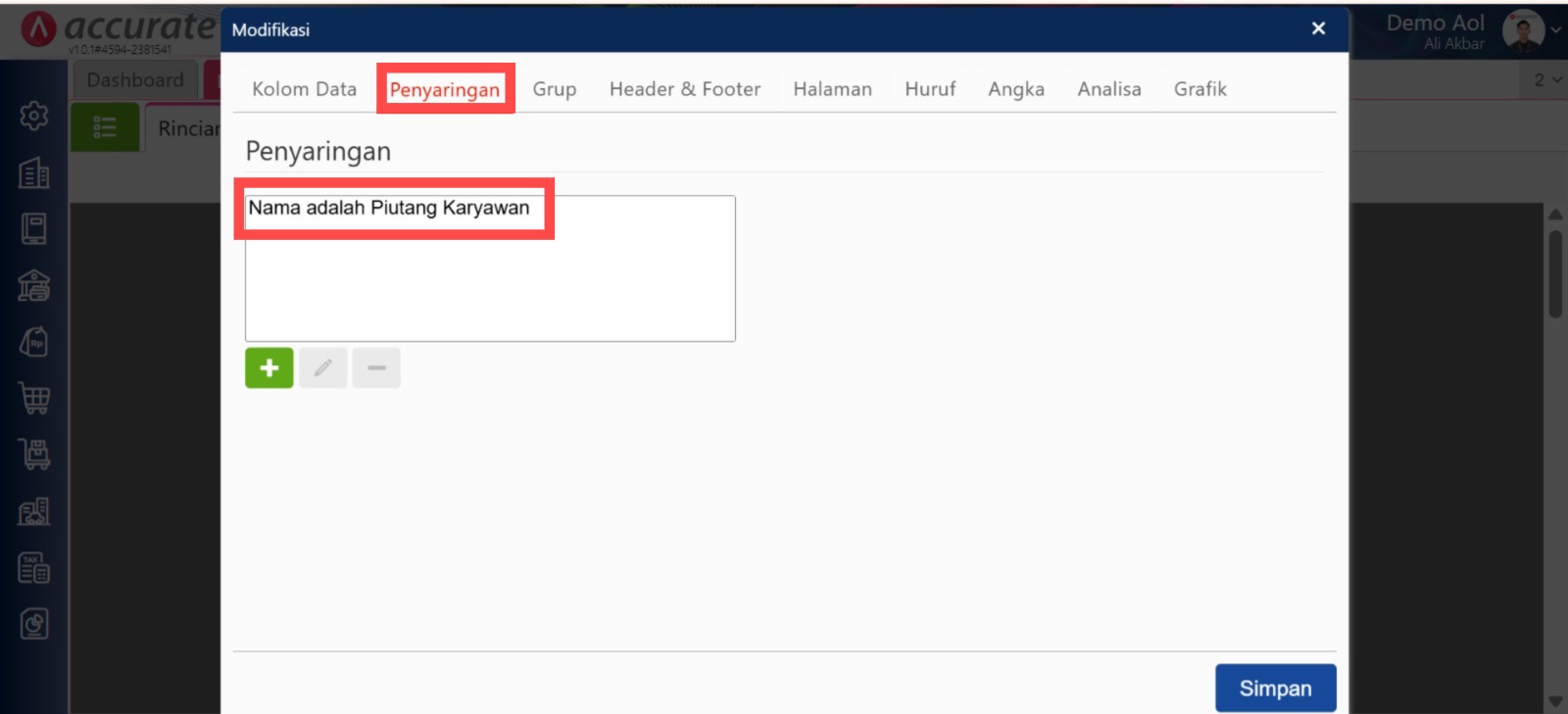Select the Nama adalah Piutang Karyawan filter
Viewport: 1568px width, 714px height.
(x=389, y=208)
